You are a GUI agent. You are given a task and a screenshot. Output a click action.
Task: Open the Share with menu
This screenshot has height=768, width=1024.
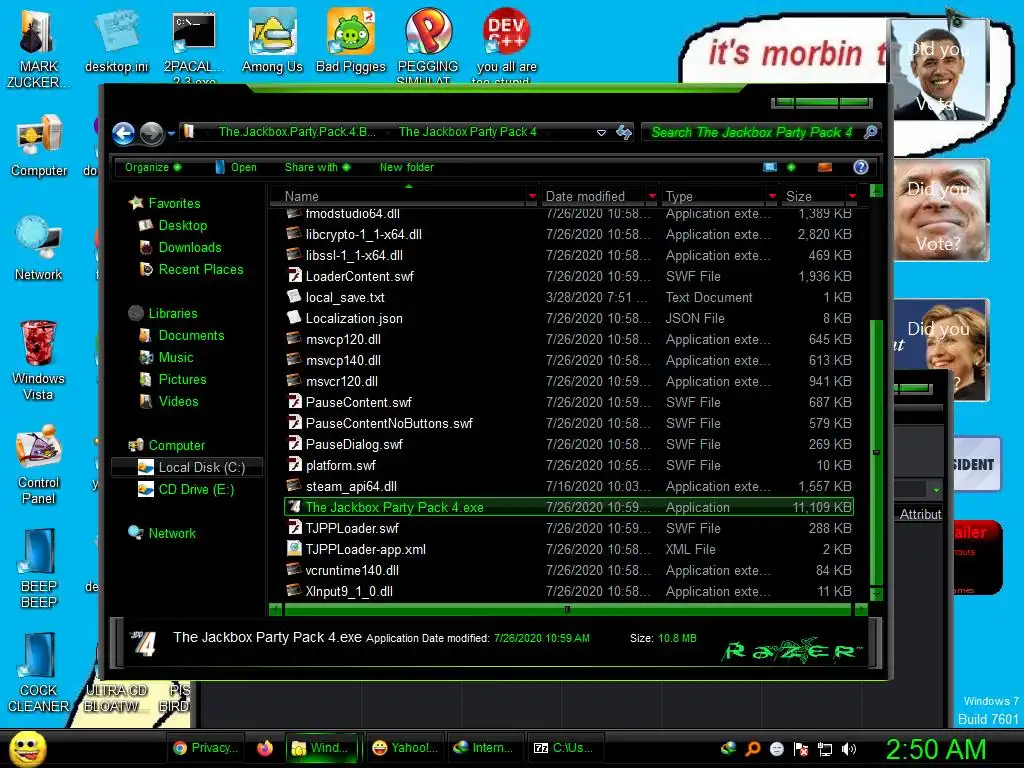(x=317, y=167)
